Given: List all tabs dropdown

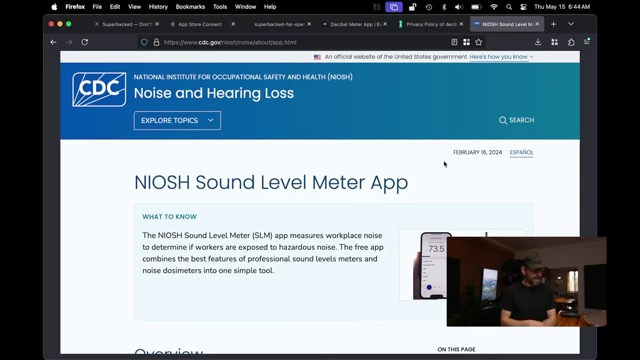Looking at the screenshot, I should (x=571, y=24).
